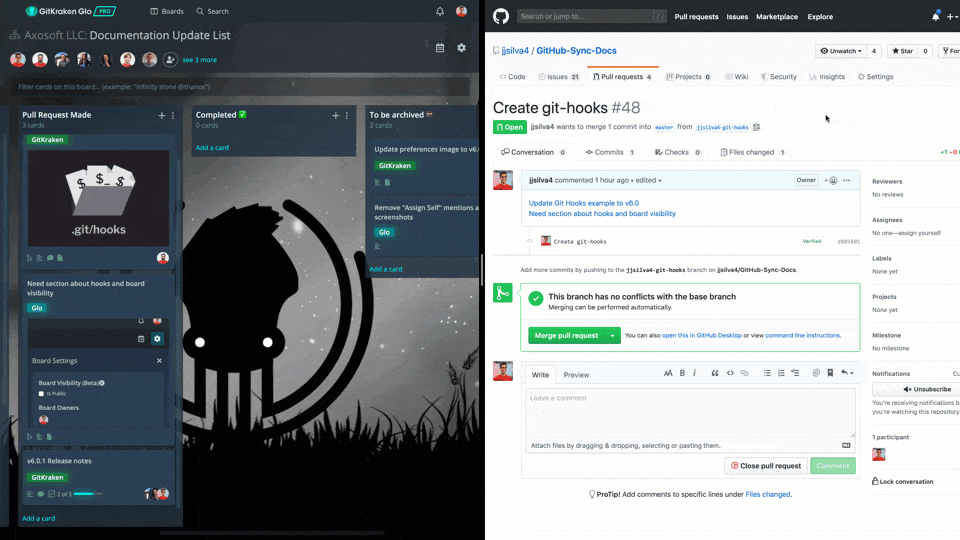The height and width of the screenshot is (540, 960).
Task: Click Unsubscribe notifications button
Action: tap(927, 389)
